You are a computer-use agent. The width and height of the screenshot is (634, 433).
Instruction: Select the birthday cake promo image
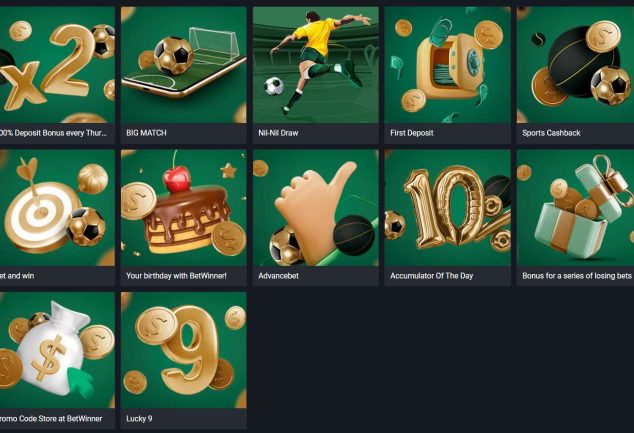coord(184,208)
